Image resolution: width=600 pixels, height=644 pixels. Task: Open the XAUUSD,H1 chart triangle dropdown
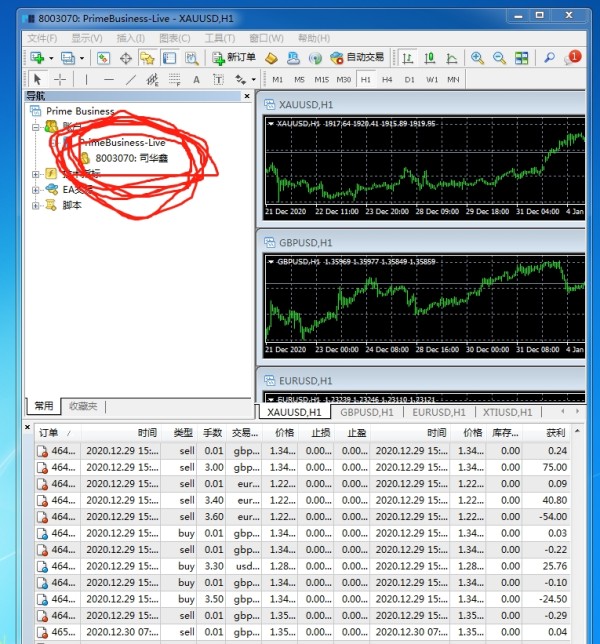[x=271, y=124]
